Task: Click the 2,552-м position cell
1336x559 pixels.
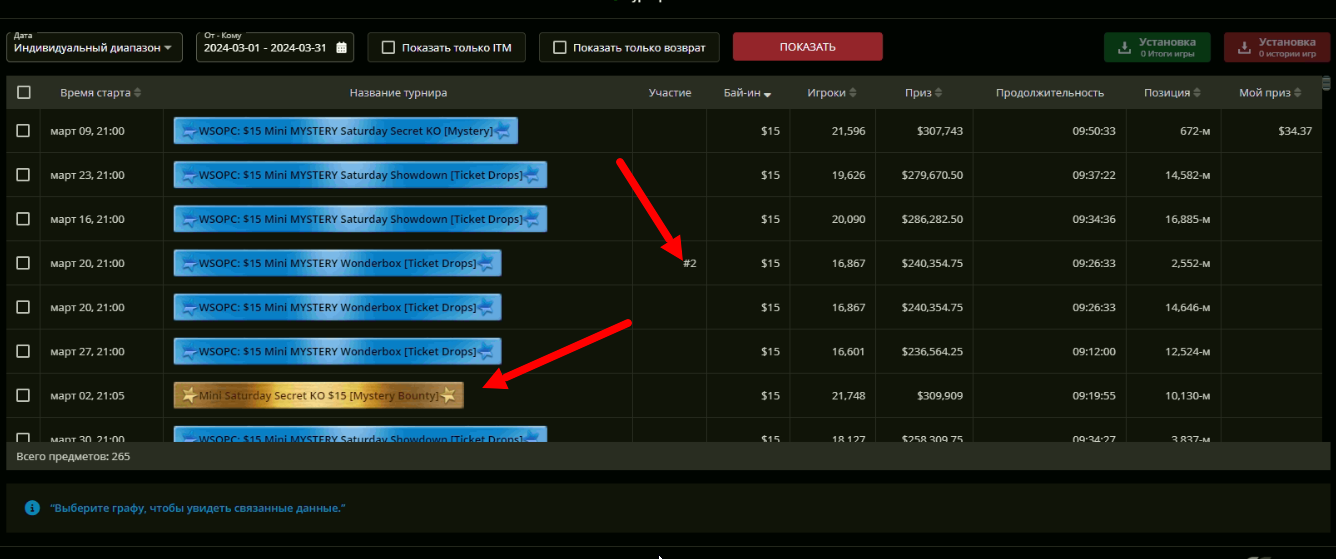Action: click(x=1190, y=263)
